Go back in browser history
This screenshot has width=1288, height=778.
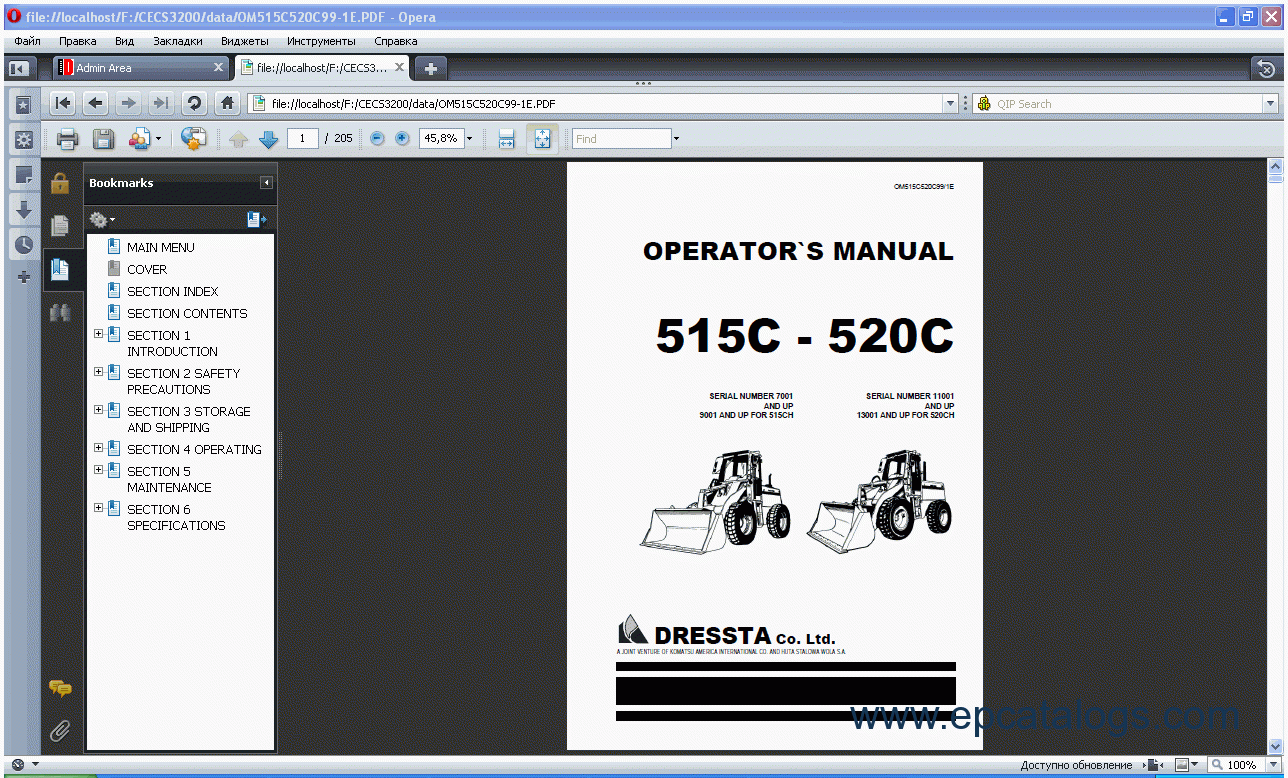point(96,103)
